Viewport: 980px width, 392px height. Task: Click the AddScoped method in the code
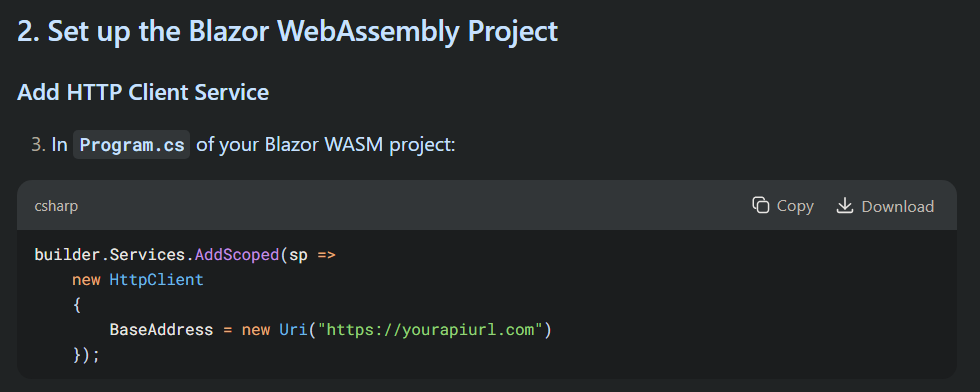point(237,255)
